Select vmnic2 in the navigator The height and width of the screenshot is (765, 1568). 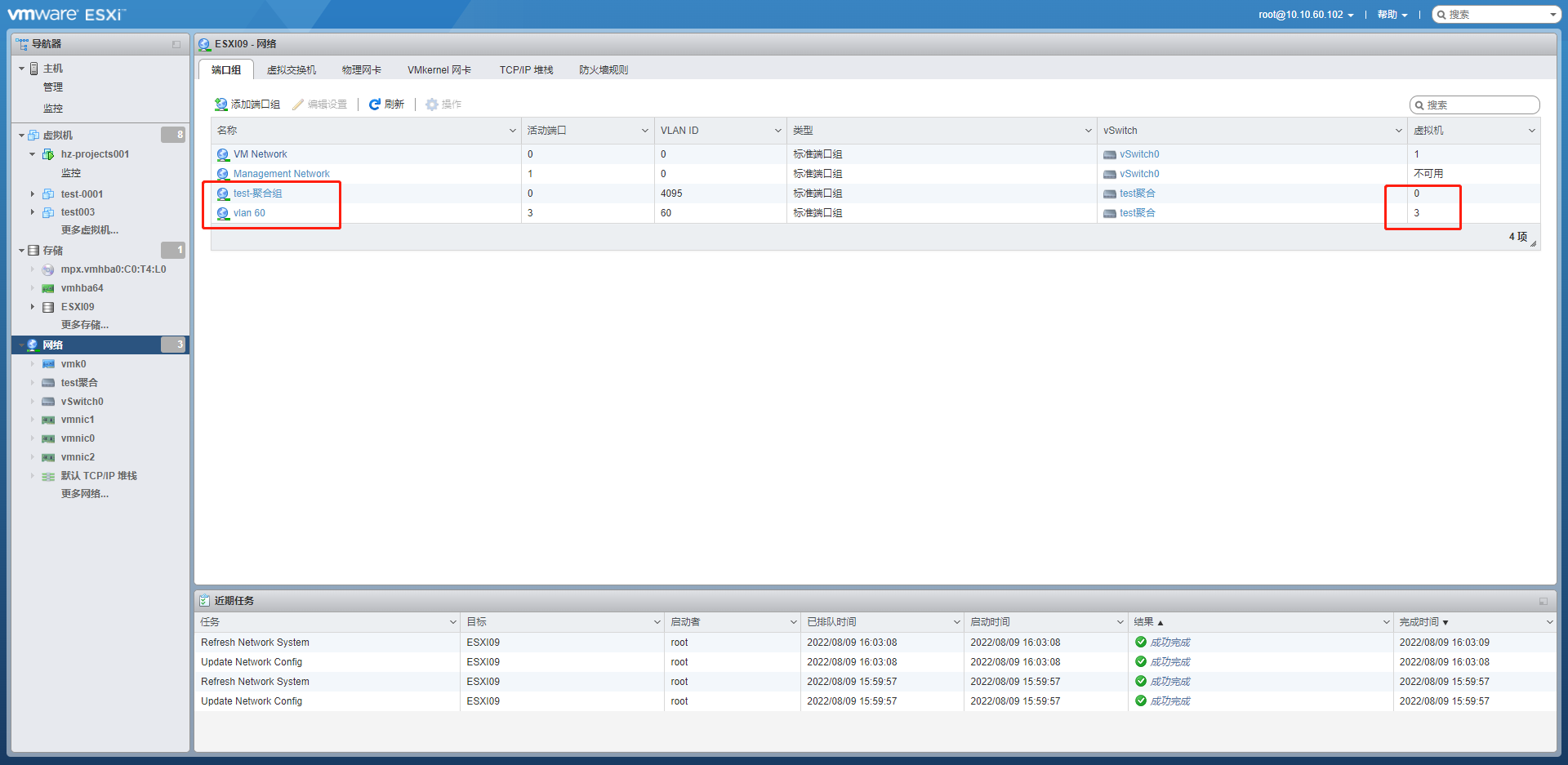(78, 457)
